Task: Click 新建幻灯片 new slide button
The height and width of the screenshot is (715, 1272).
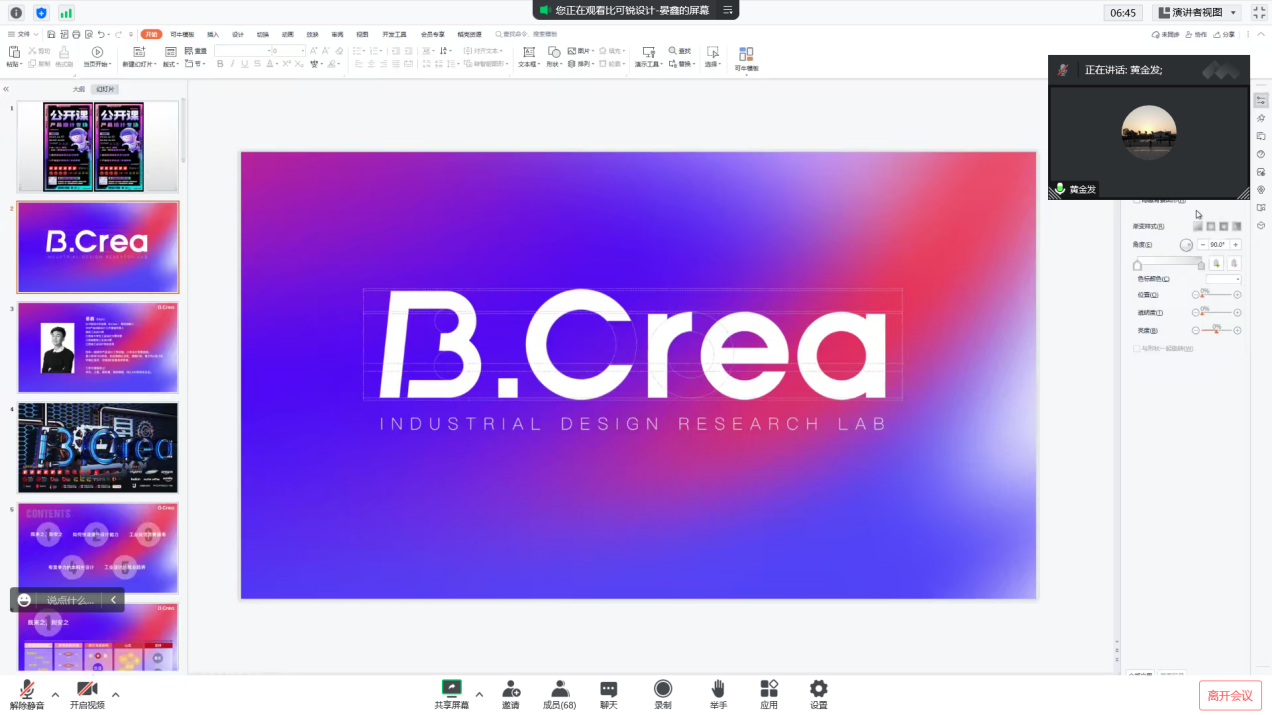Action: tap(138, 56)
